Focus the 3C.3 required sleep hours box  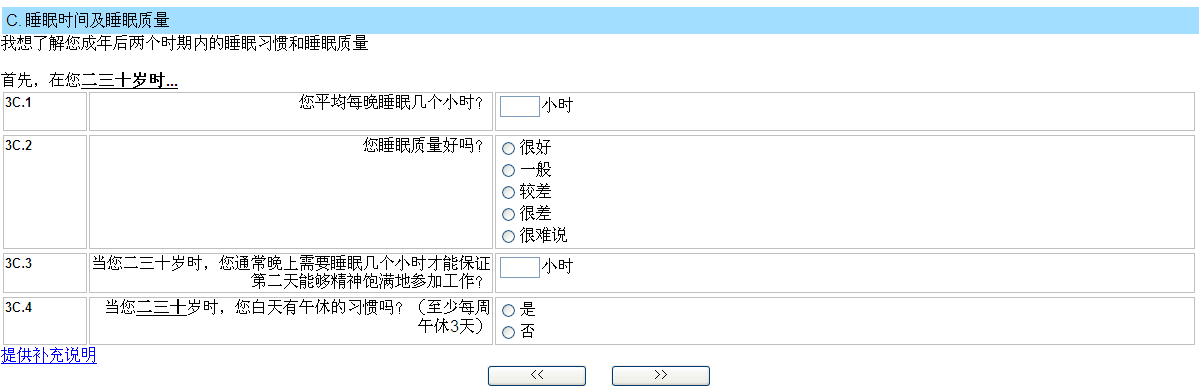pyautogui.click(x=520, y=267)
